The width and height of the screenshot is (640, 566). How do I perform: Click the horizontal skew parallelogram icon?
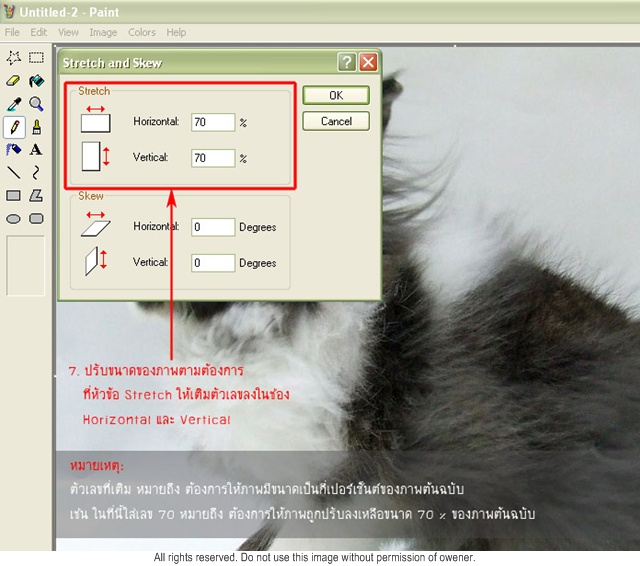[96, 224]
